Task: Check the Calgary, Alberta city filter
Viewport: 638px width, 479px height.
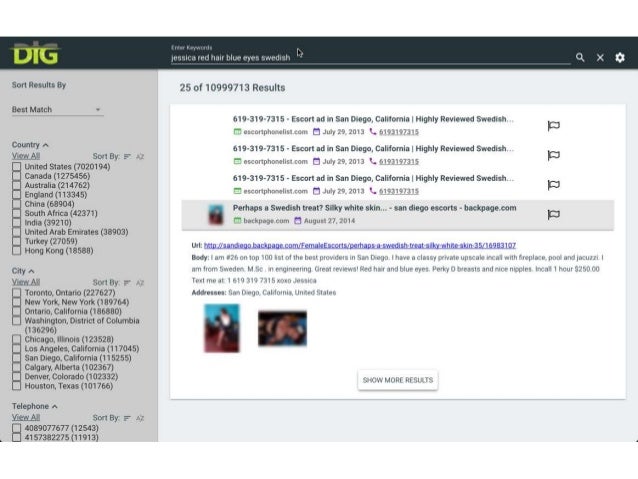Action: click(16, 367)
